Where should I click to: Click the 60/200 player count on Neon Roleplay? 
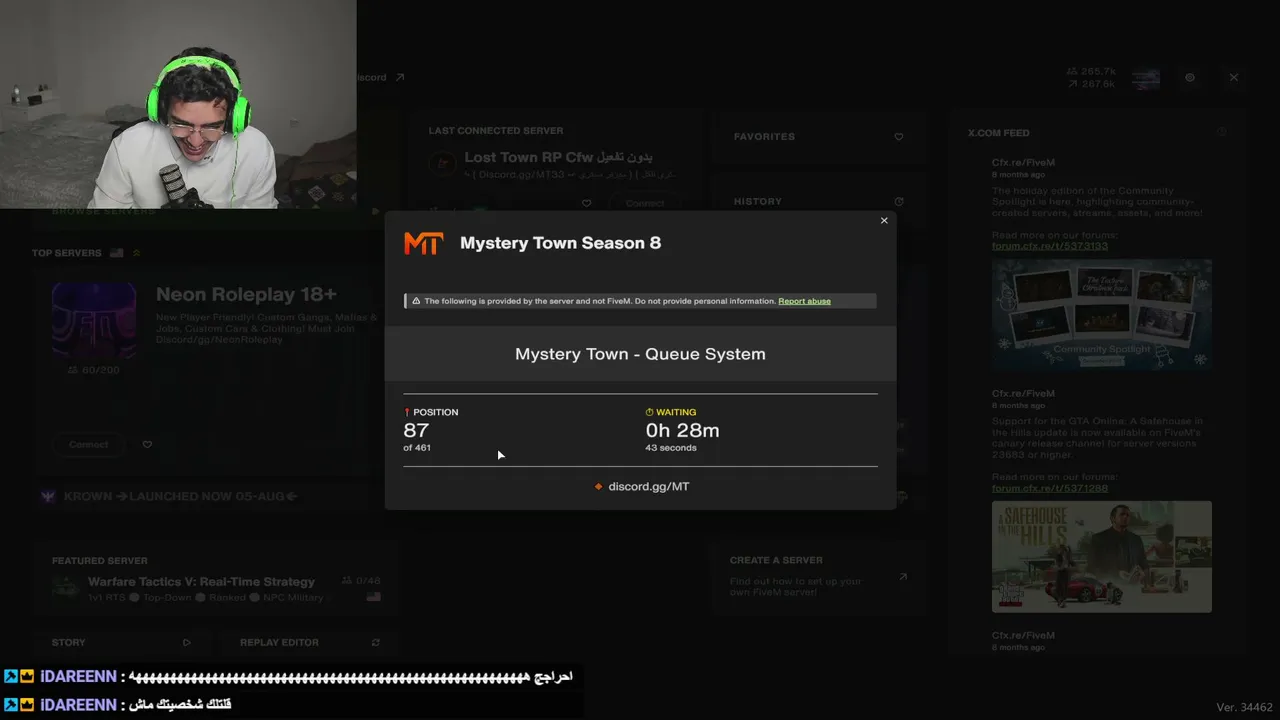tap(92, 370)
